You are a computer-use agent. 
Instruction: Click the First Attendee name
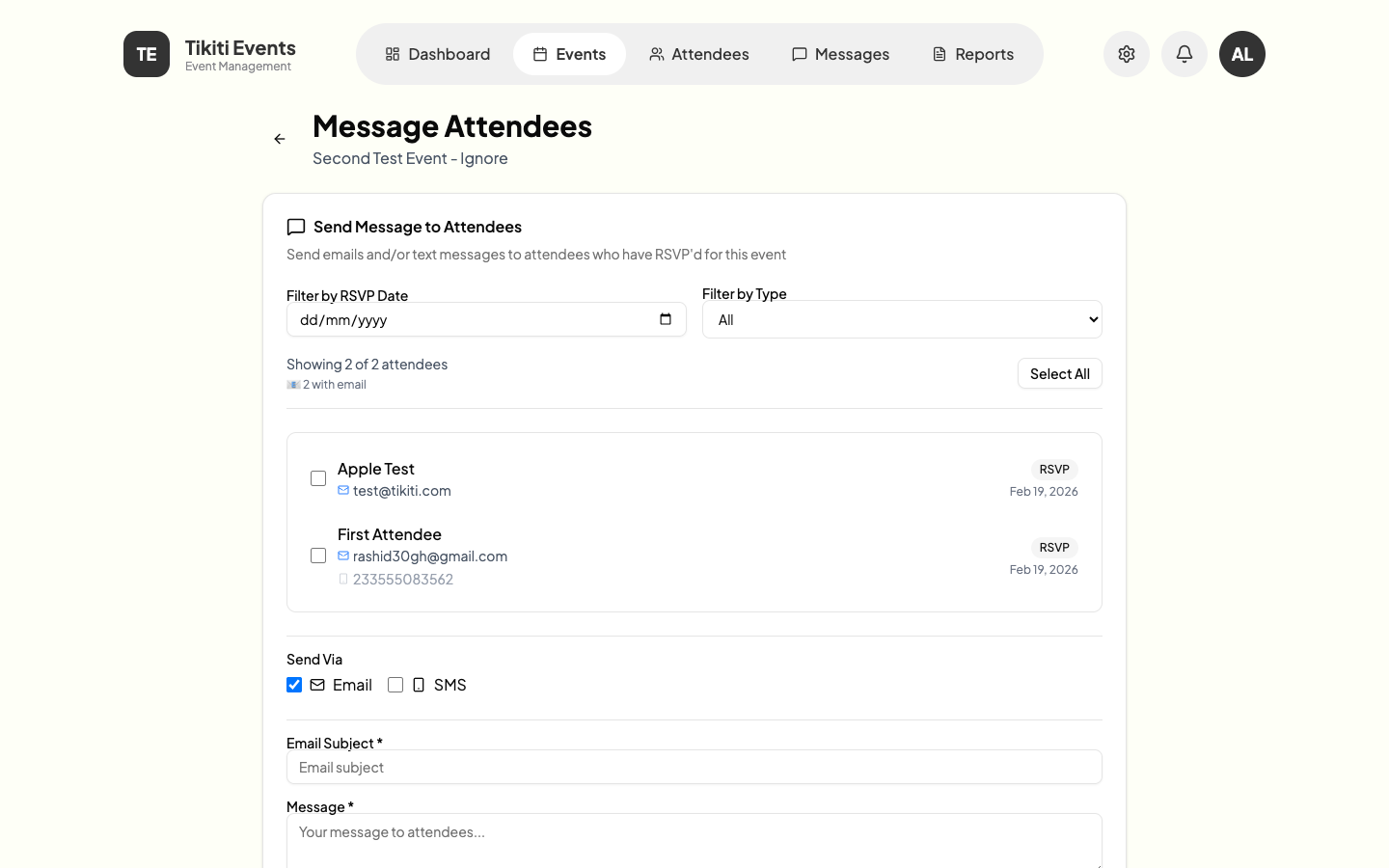[390, 534]
